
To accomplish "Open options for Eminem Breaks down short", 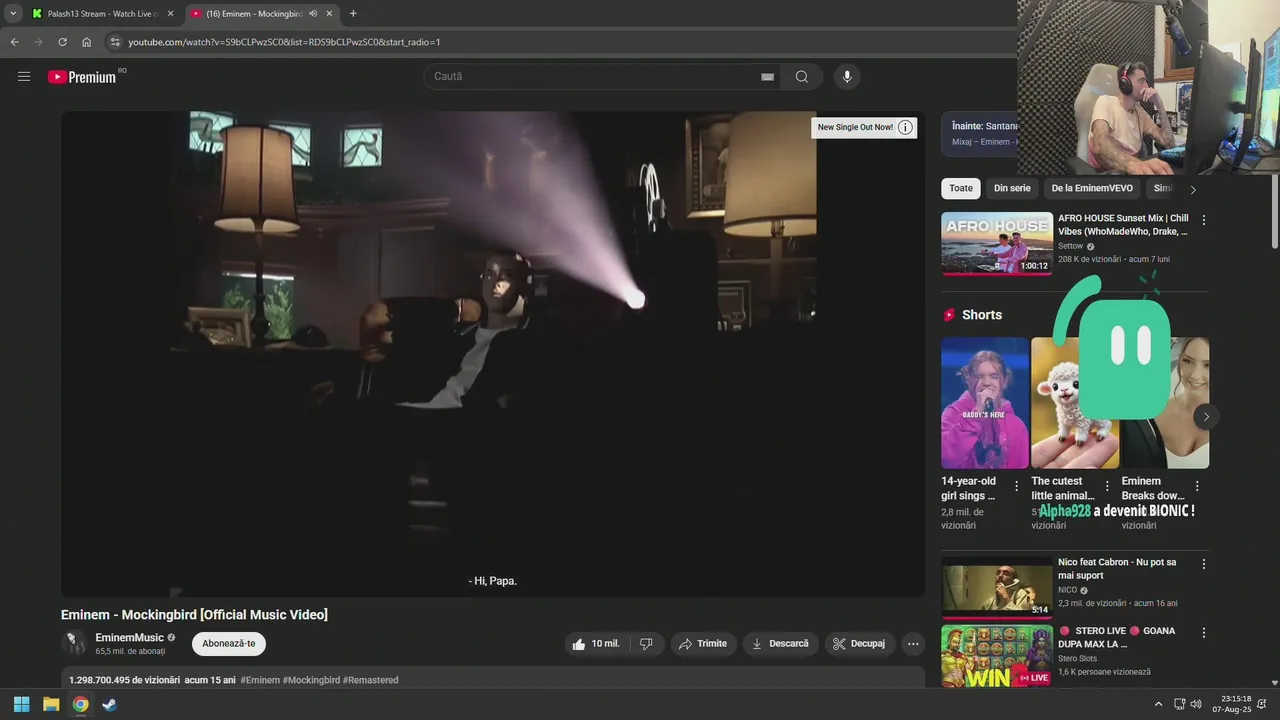I will [x=1197, y=486].
